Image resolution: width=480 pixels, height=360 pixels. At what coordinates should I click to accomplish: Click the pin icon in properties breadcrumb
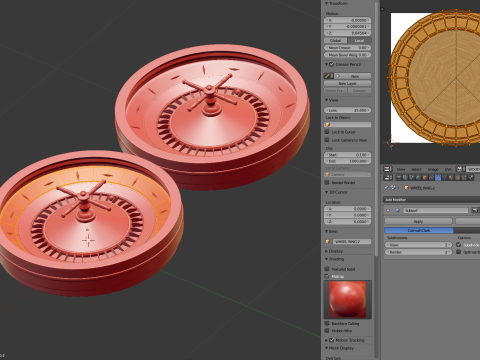click(x=386, y=188)
